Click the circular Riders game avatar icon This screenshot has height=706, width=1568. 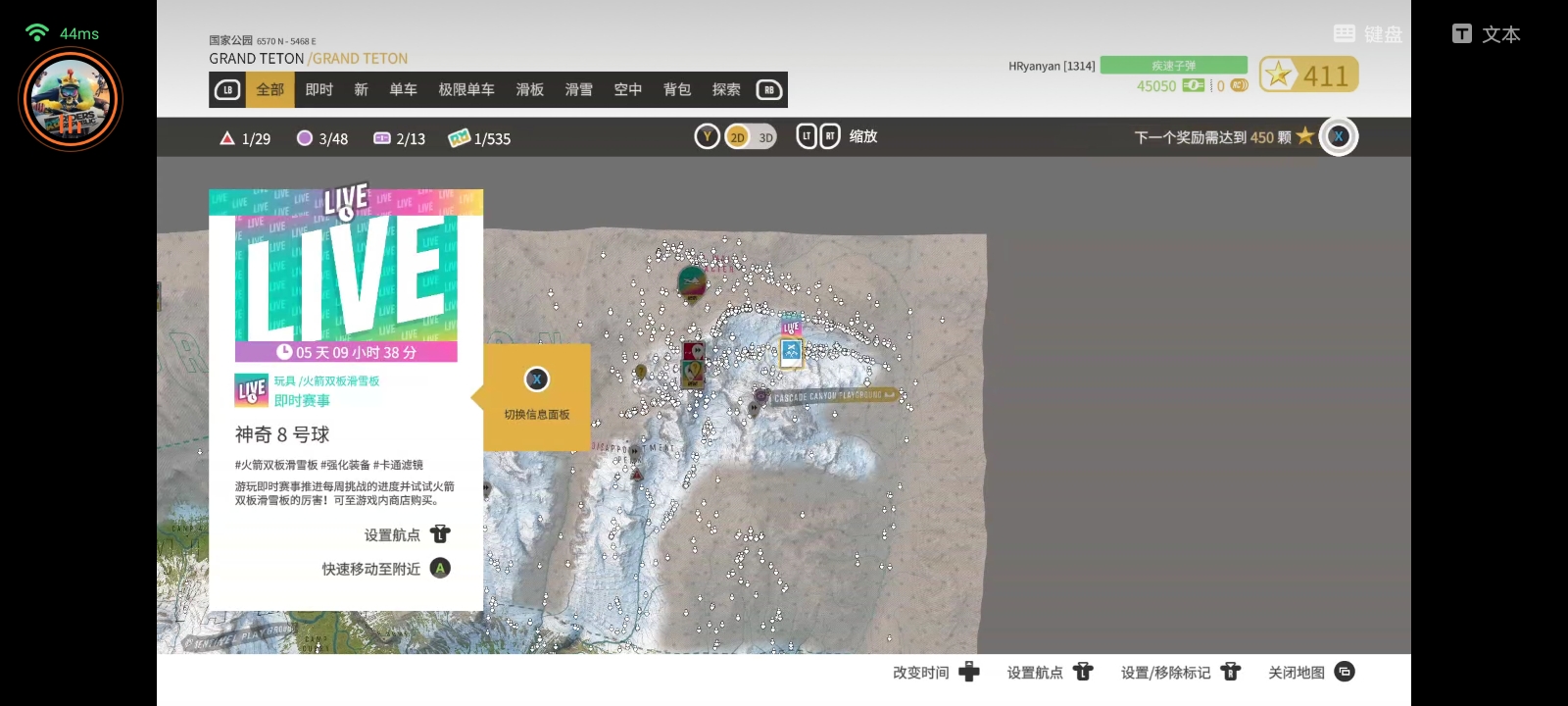(x=71, y=99)
